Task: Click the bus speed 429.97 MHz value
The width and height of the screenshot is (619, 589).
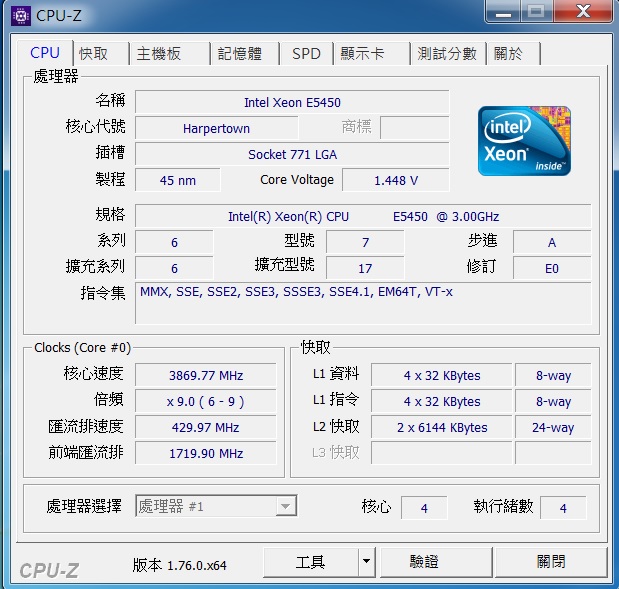Action: coord(206,427)
